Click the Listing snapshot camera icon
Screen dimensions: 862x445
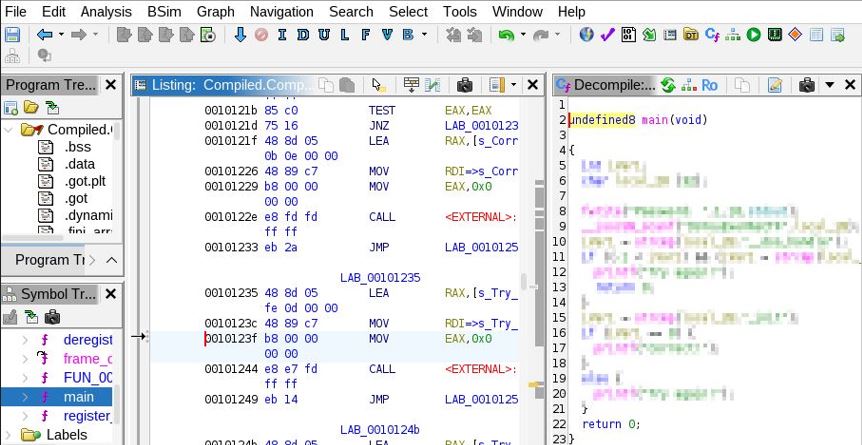pos(465,85)
